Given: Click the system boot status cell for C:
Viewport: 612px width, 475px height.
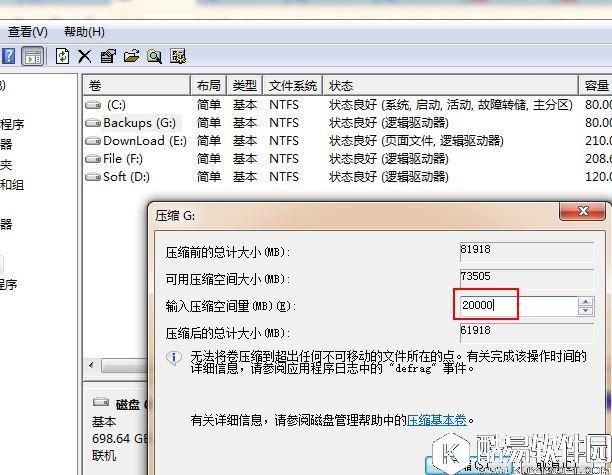Looking at the screenshot, I should [x=451, y=105].
